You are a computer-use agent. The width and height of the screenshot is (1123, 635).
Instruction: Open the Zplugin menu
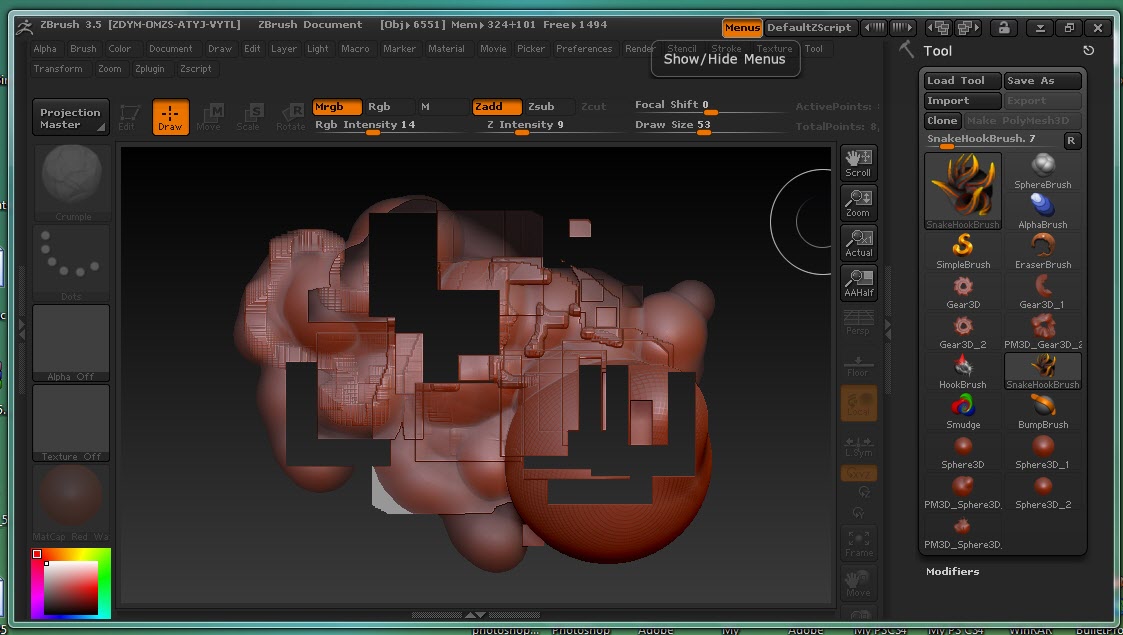tap(150, 69)
